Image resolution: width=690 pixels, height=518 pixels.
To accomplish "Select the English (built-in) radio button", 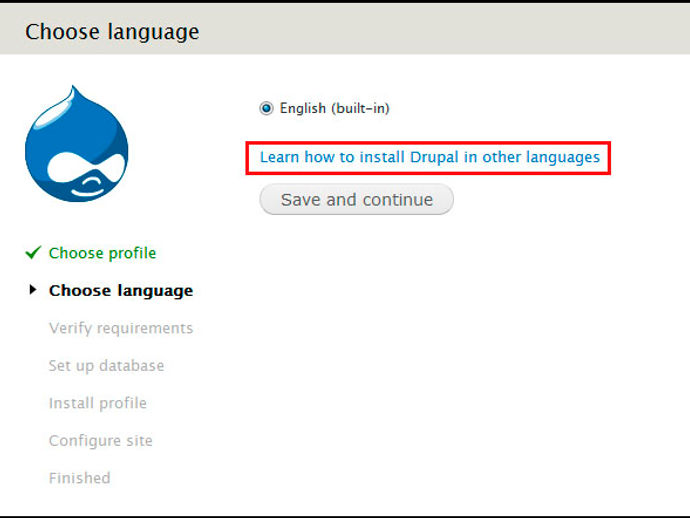I will [266, 108].
